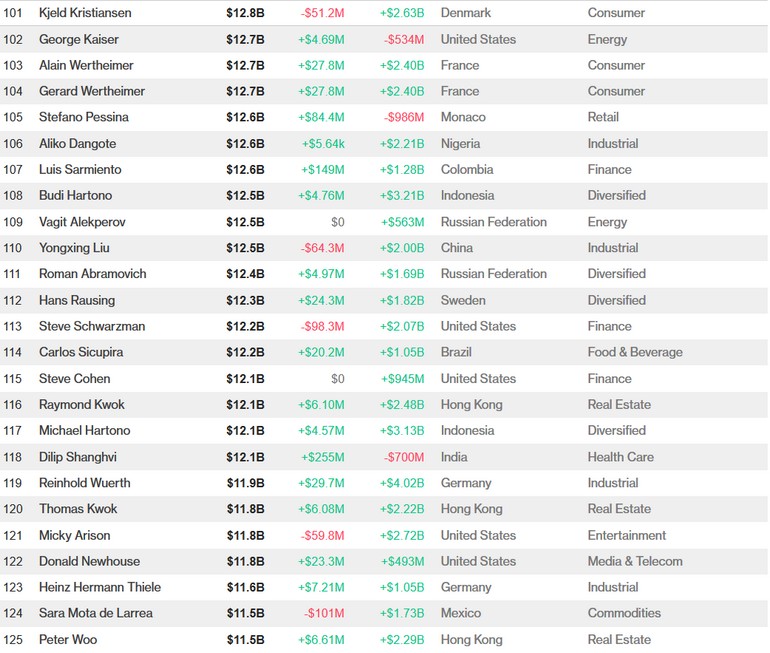Click Colombia in Luis Sarmiento's row

coord(467,170)
